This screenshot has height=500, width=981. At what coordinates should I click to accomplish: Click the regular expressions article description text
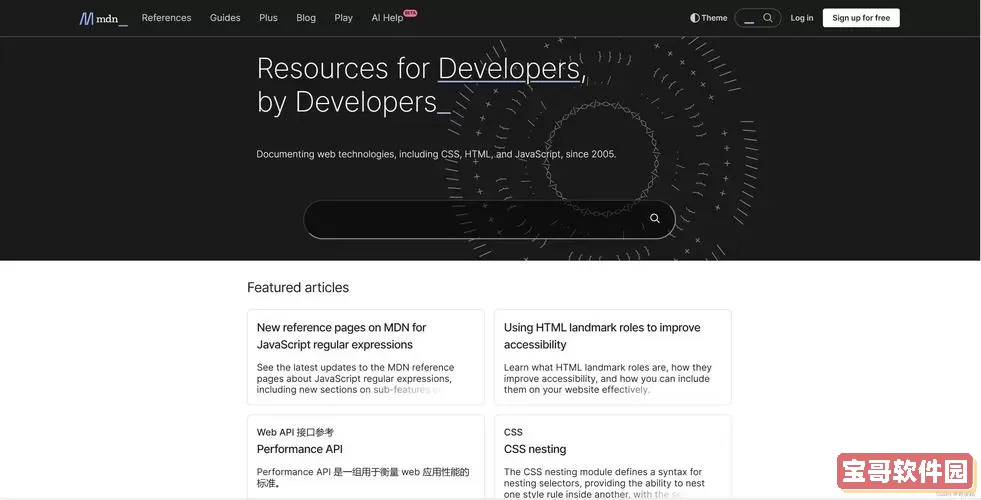pos(355,379)
